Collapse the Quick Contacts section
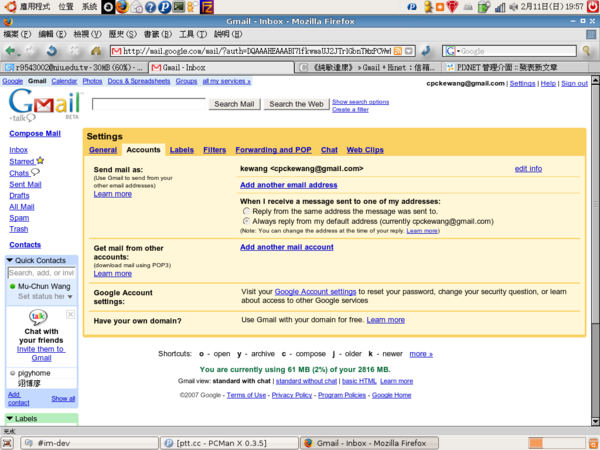Image resolution: width=600 pixels, height=450 pixels. click(x=10, y=260)
